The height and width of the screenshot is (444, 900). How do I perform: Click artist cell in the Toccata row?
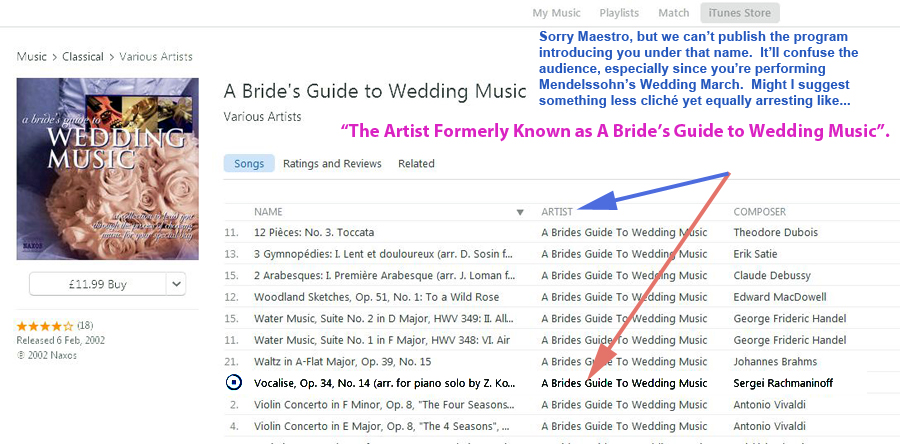click(x=624, y=232)
